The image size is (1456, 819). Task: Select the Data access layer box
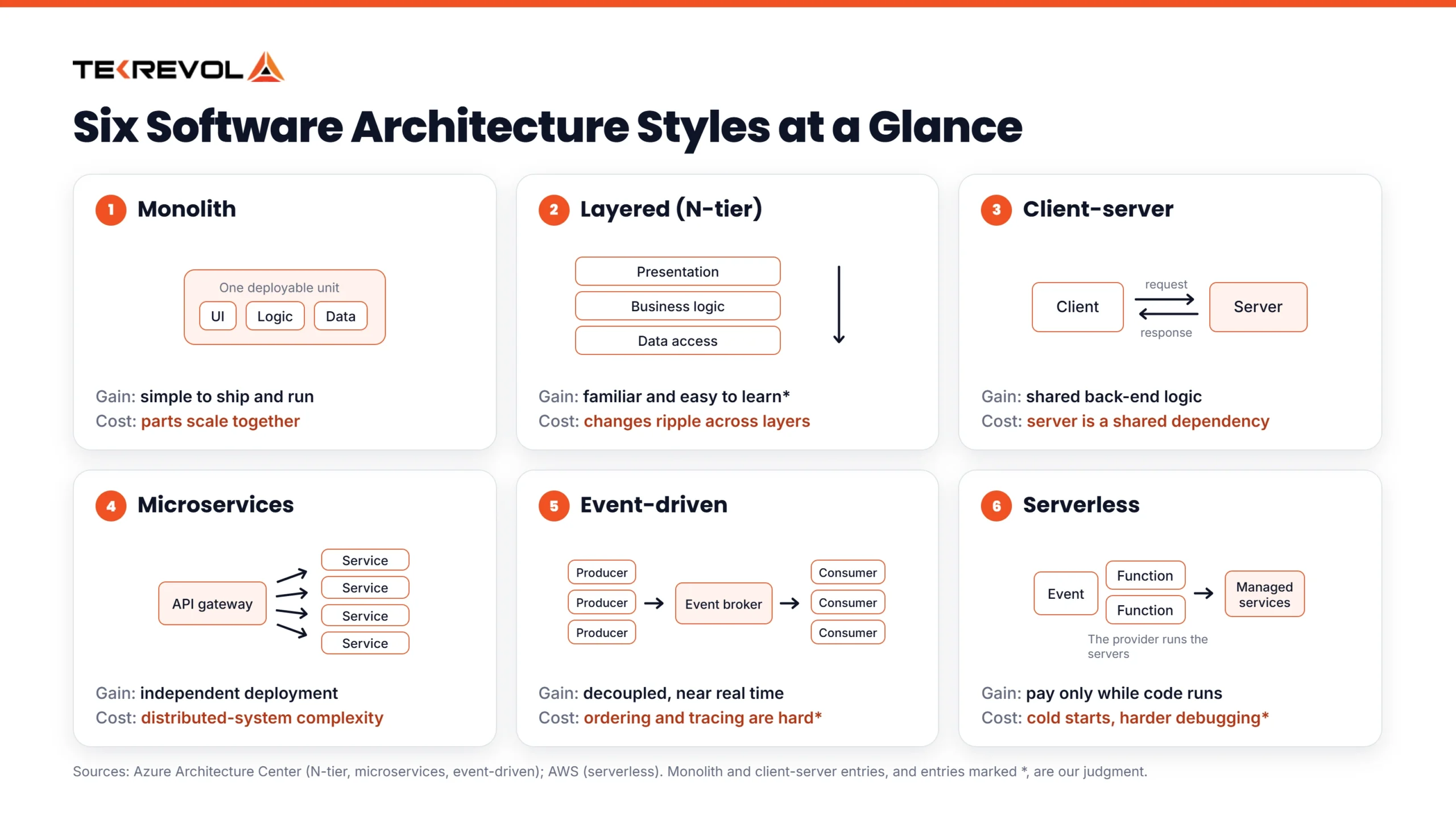pos(677,341)
